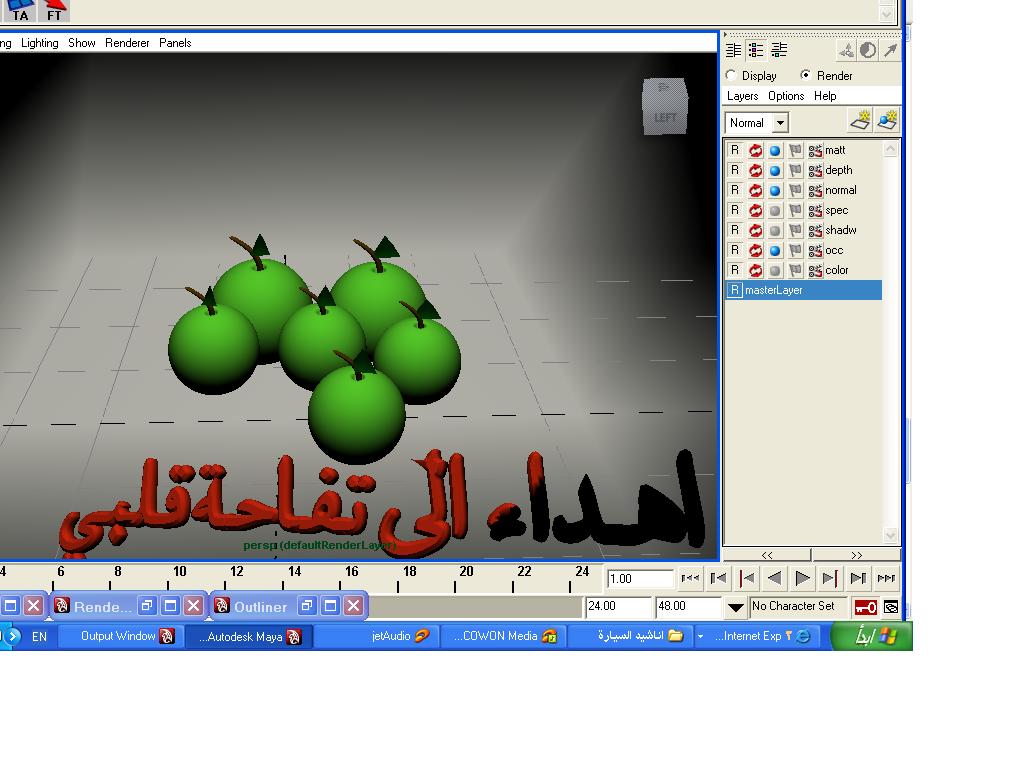Click the << button below the layer list

pos(767,555)
